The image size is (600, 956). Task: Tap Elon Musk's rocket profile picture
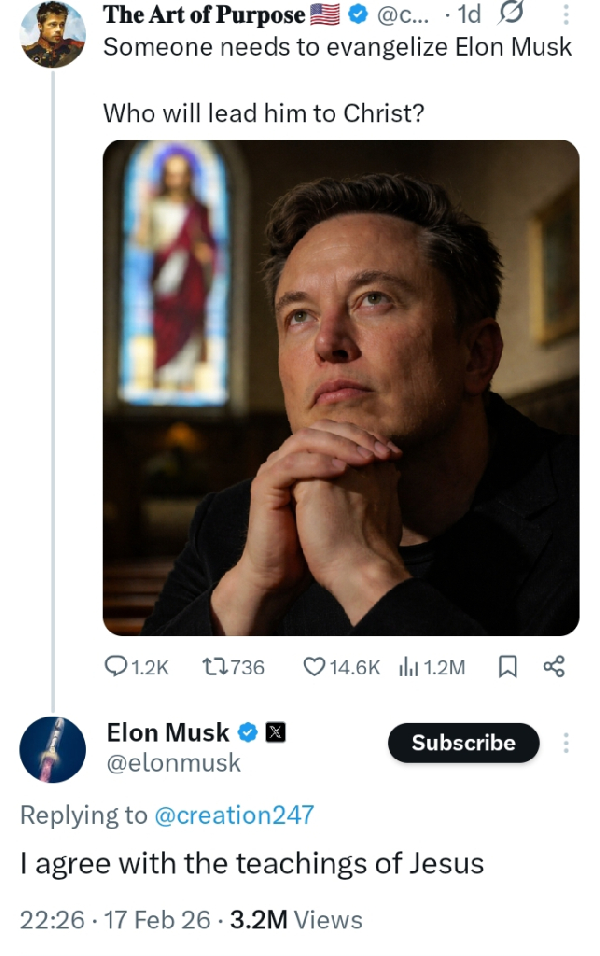point(54,748)
